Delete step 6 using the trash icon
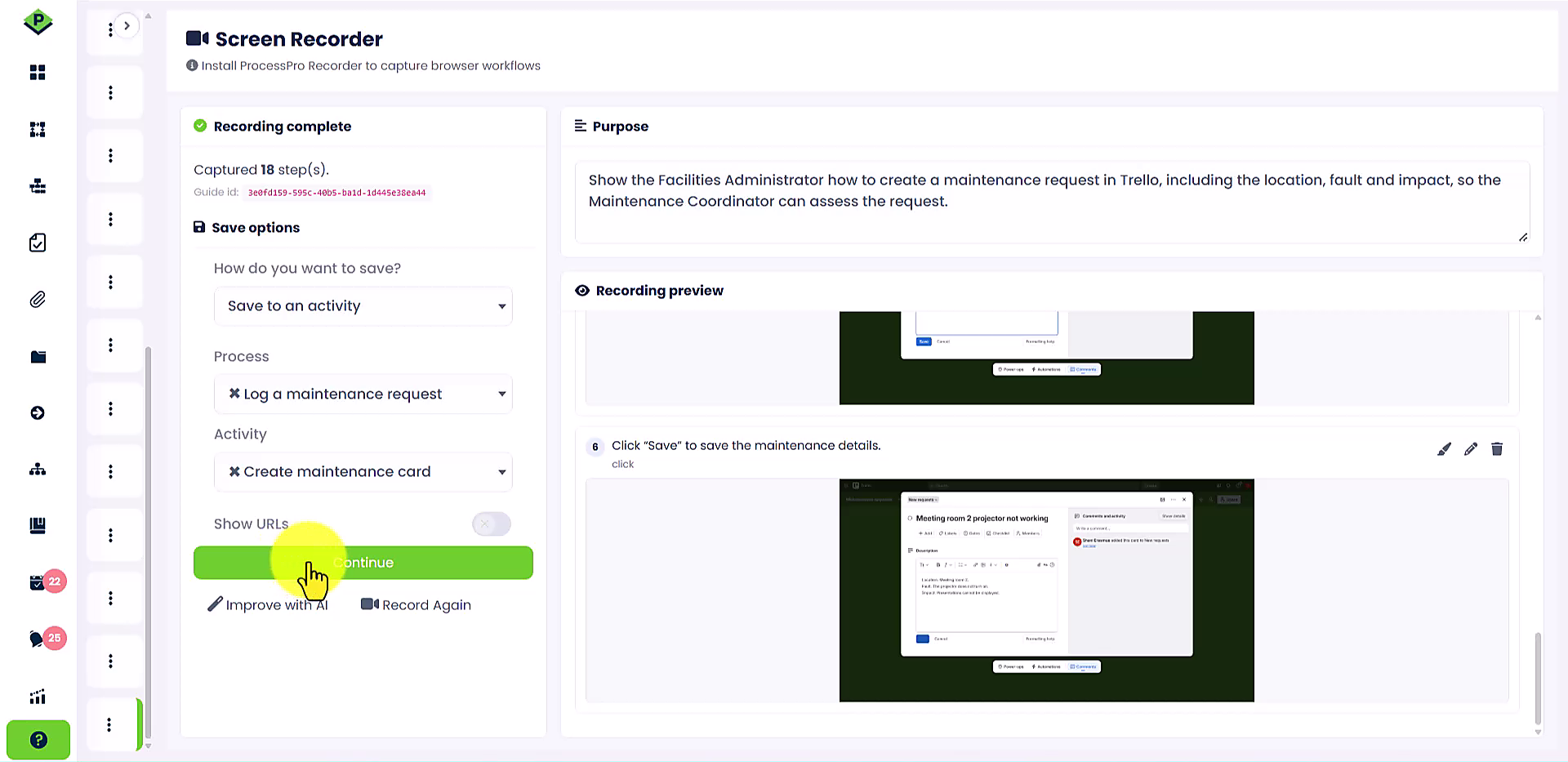Viewport: 1568px width, 762px height. 1497,449
